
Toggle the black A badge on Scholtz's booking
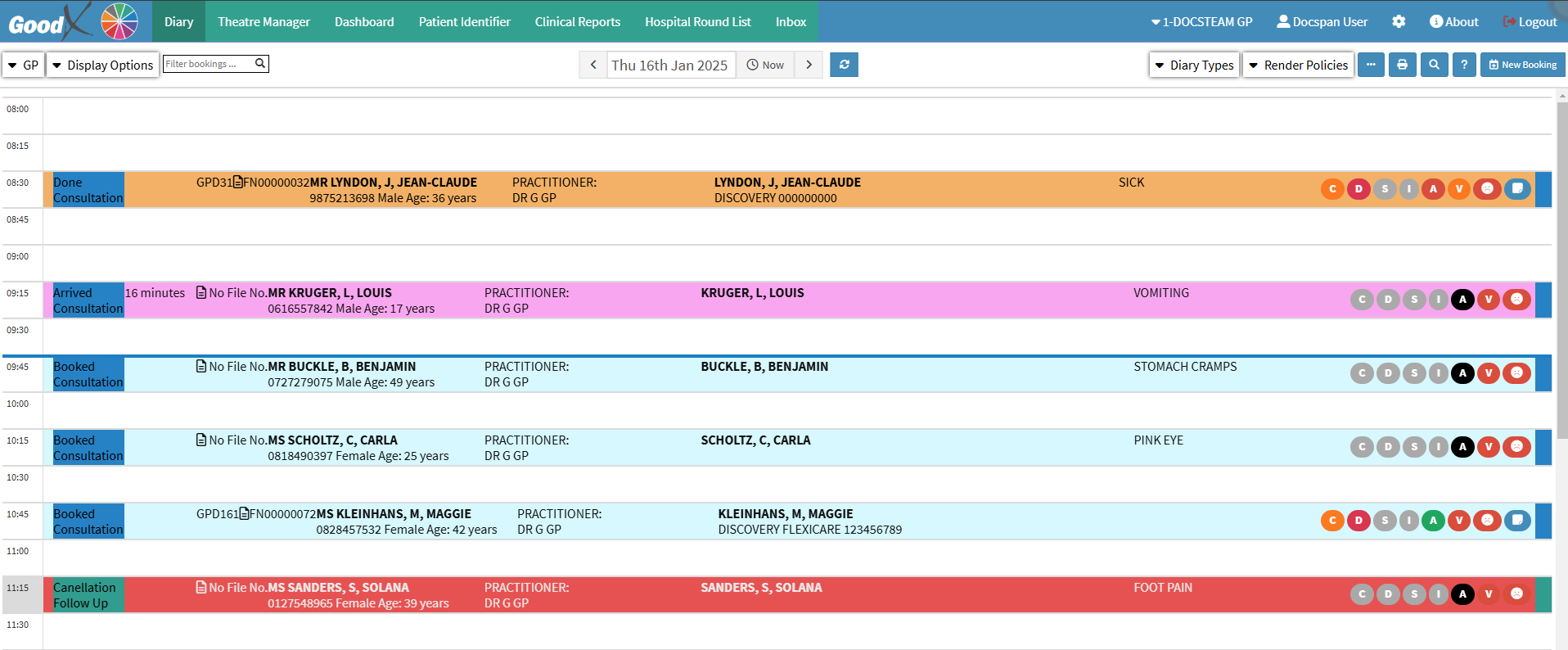(1462, 447)
